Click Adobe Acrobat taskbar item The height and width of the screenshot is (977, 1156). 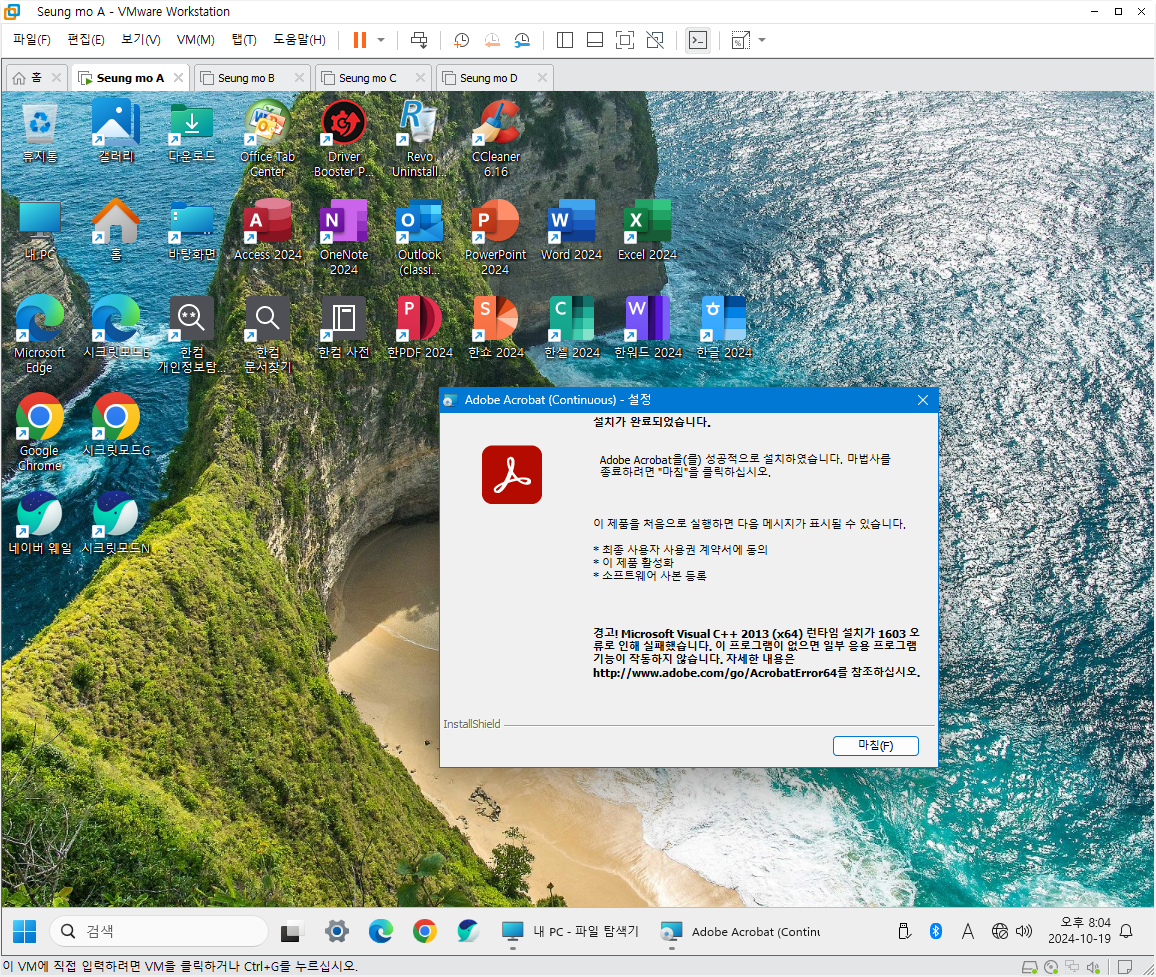(x=741, y=932)
